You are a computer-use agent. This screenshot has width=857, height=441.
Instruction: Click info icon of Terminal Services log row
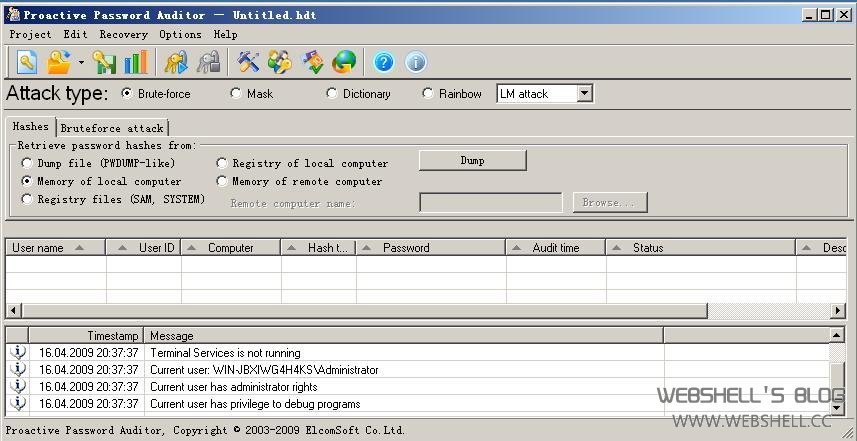[17, 352]
